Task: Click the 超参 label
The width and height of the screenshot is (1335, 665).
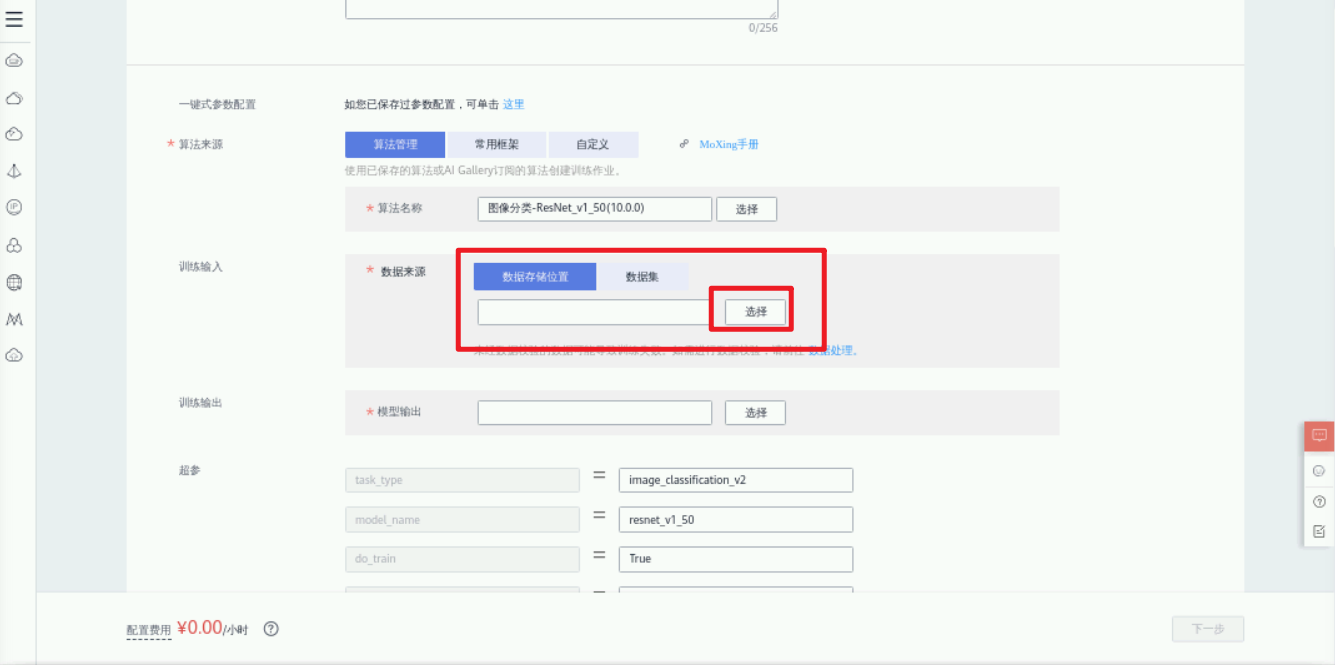Action: coord(189,469)
